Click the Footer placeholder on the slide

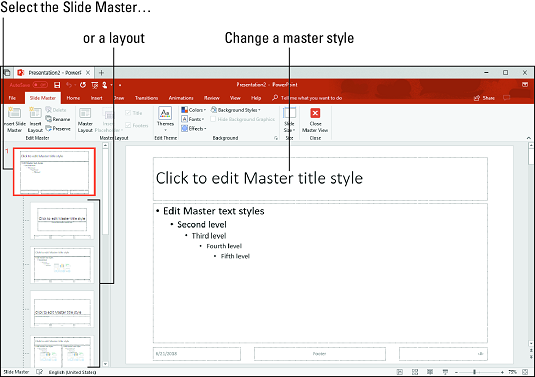coord(320,354)
